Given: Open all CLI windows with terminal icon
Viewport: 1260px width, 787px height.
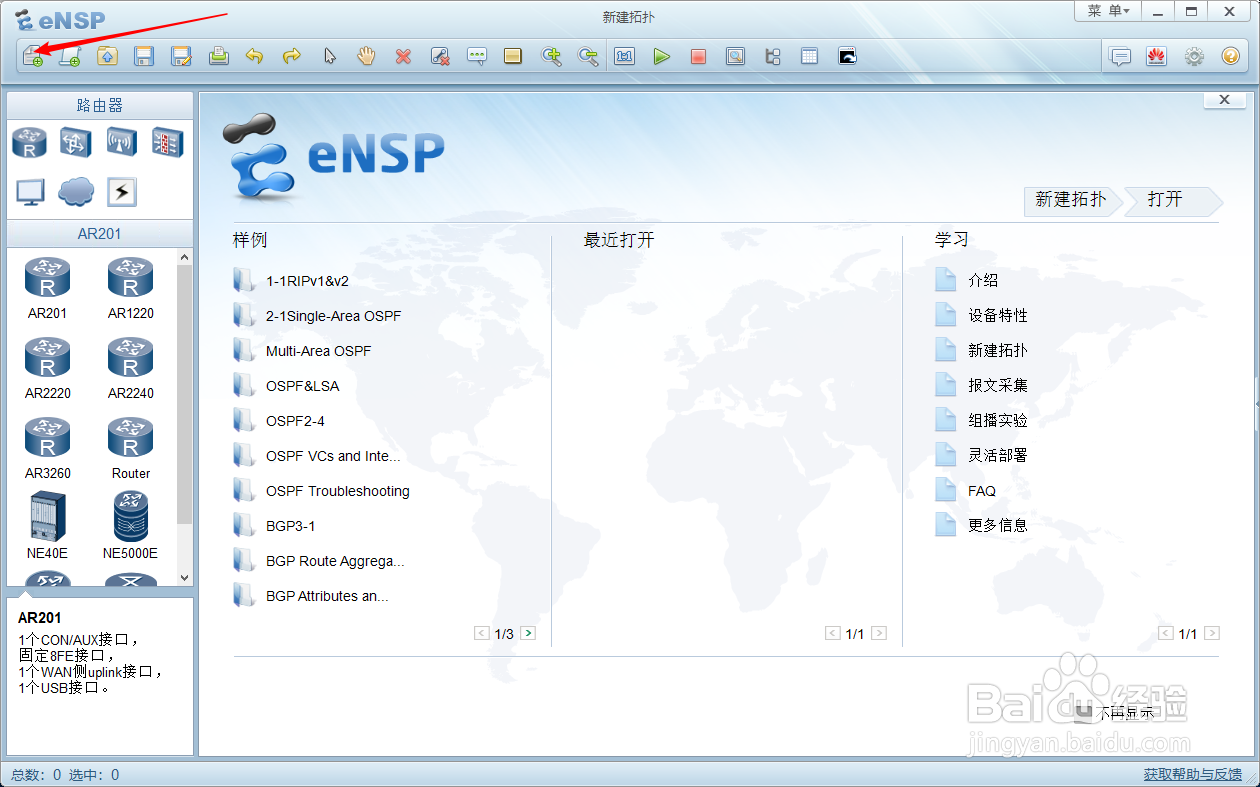Looking at the screenshot, I should coord(847,56).
